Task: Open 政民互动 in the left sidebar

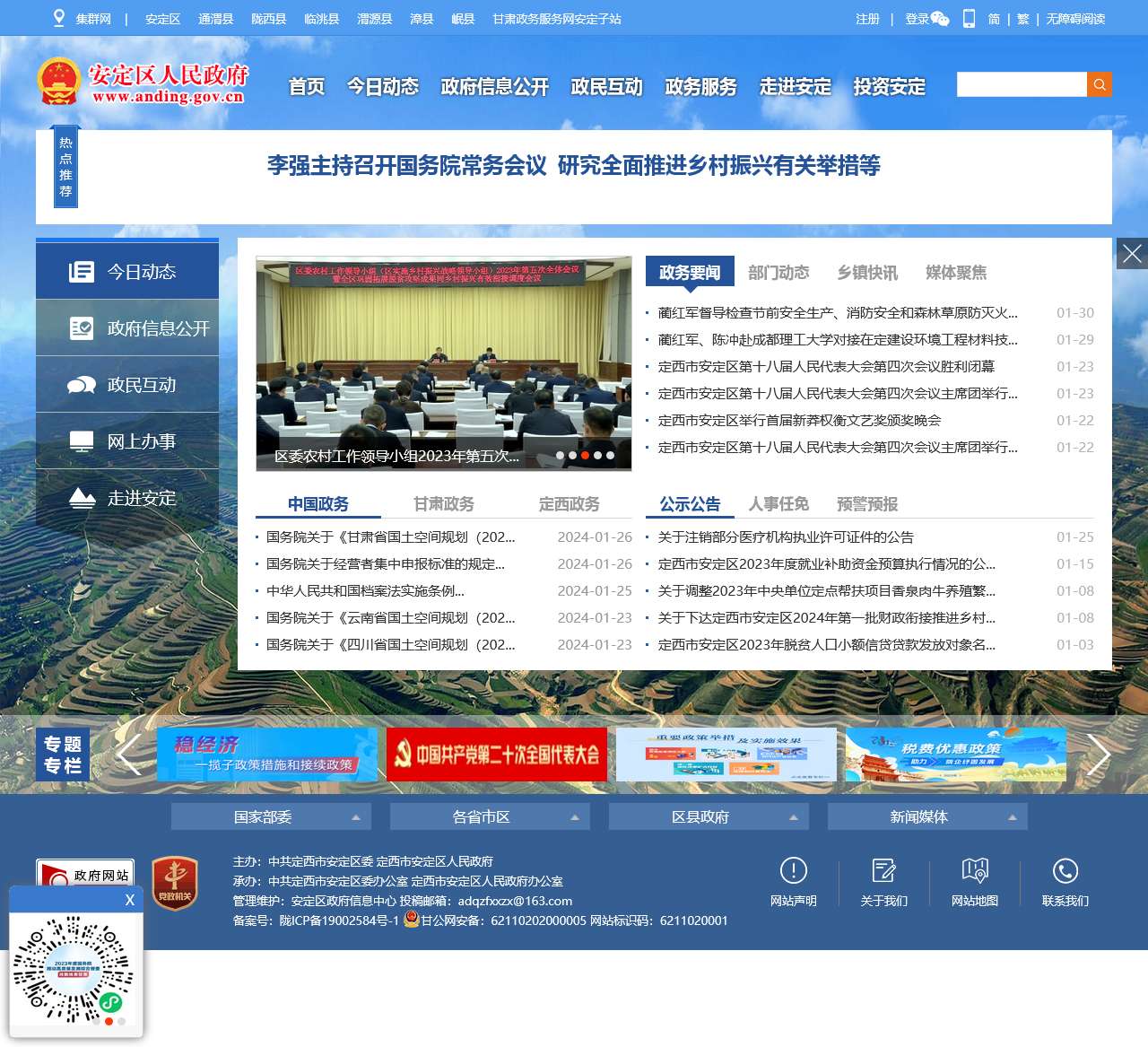Action: click(x=127, y=385)
